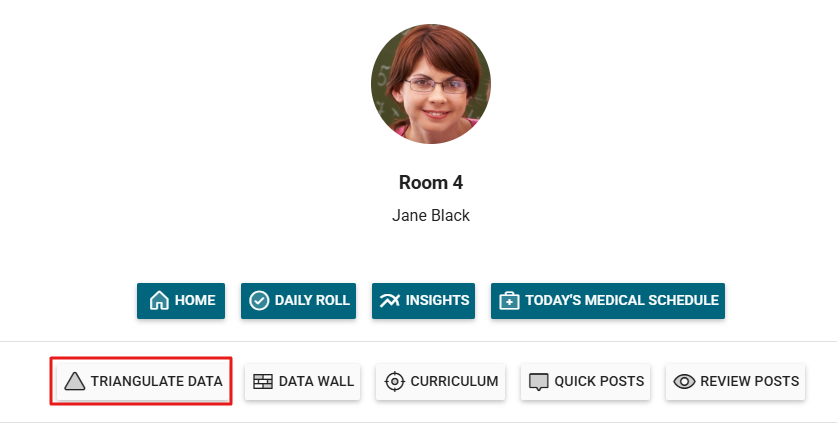This screenshot has height=425, width=837.
Task: Click the triangle icon for Triangulate Data
Action: tap(75, 381)
